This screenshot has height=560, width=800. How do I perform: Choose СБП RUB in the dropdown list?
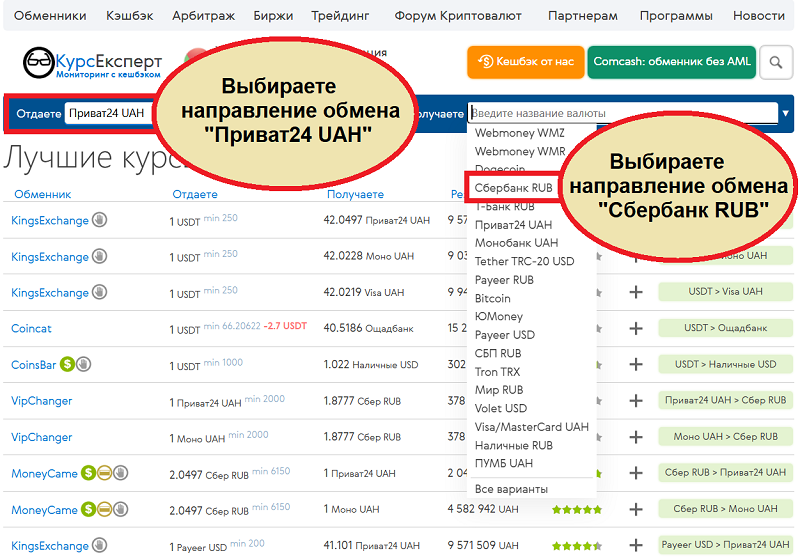(x=498, y=353)
